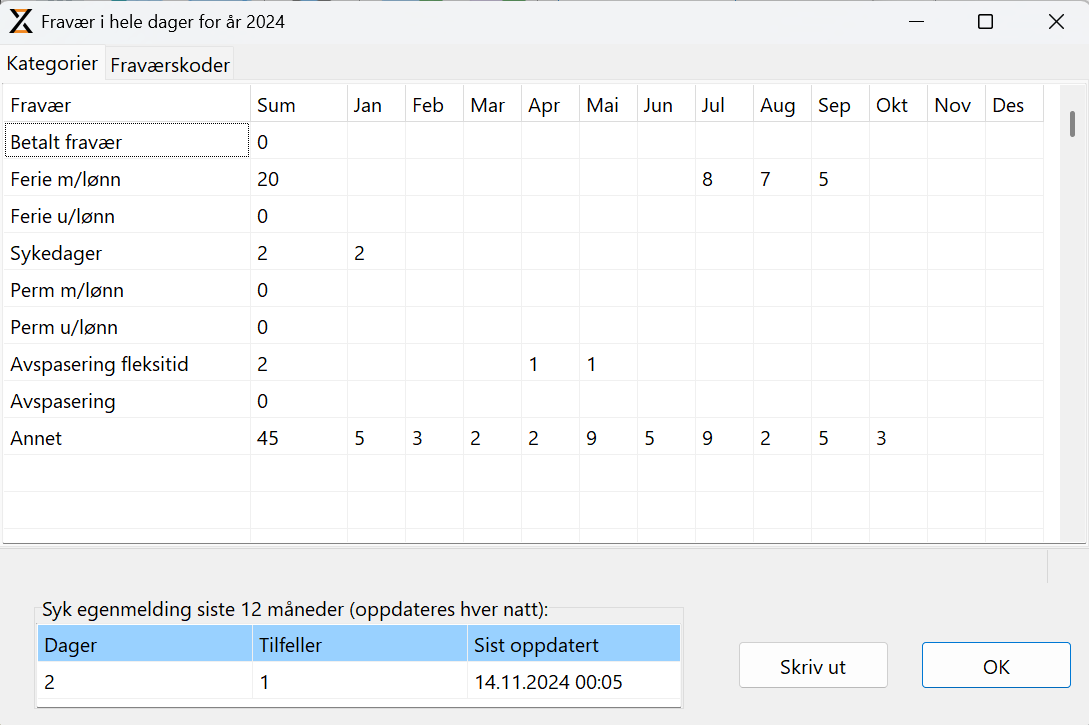The width and height of the screenshot is (1089, 725).
Task: Select the 14.11.2024 00:05 timestamp cell
Action: point(574,682)
